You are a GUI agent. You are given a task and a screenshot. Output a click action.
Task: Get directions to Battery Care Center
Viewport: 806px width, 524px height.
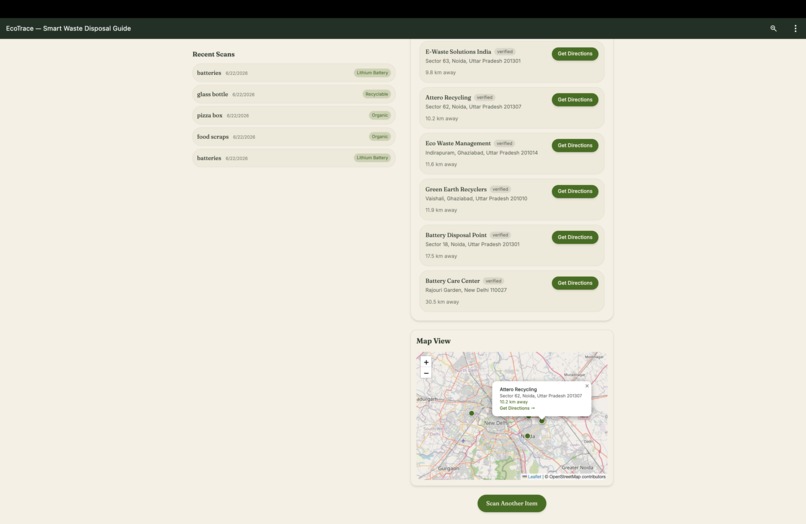click(575, 283)
